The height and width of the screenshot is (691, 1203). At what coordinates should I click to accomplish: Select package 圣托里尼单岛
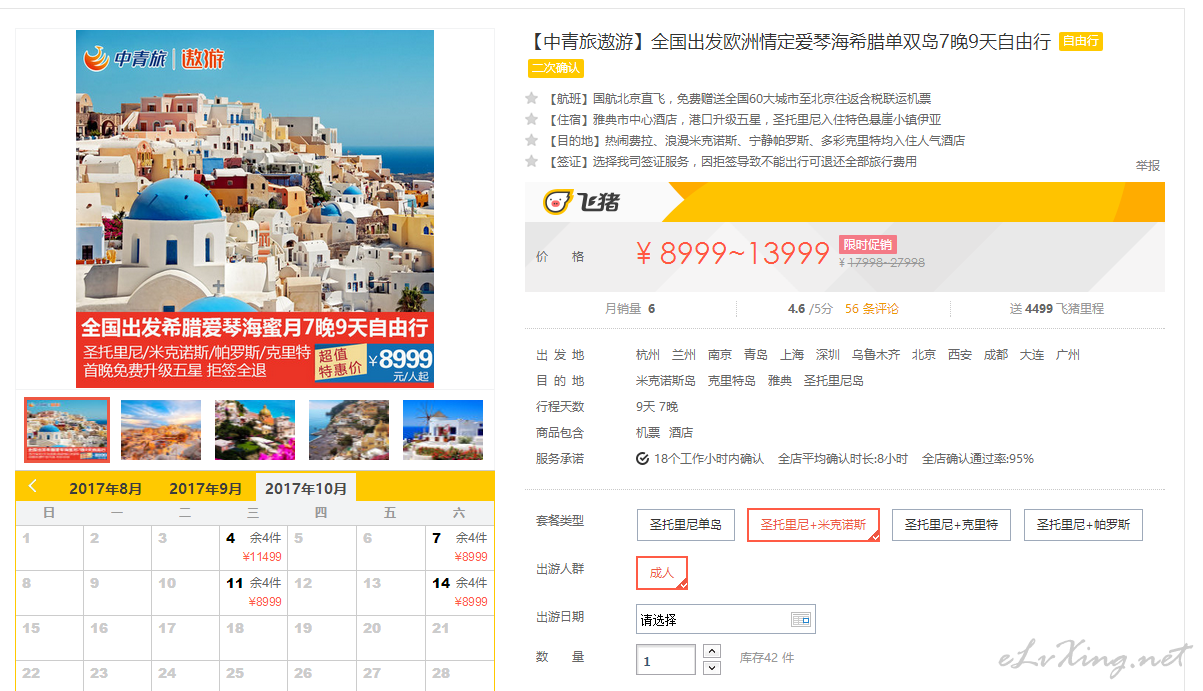[685, 525]
